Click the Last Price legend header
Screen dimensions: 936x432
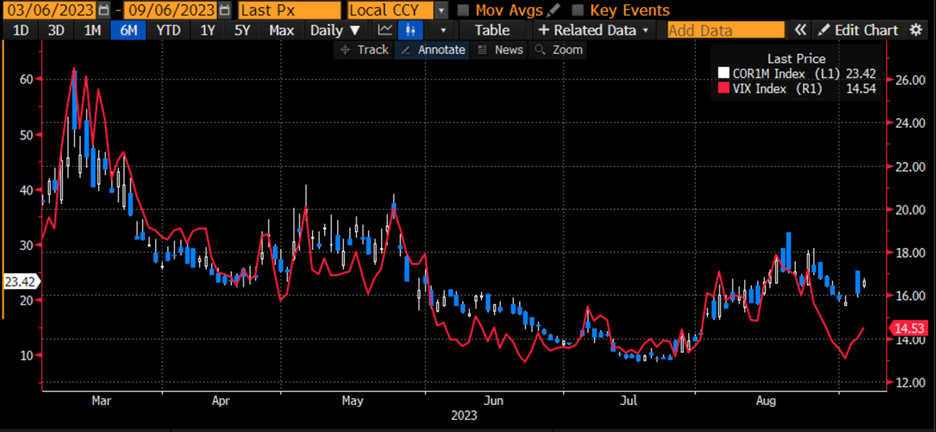pyautogui.click(x=796, y=58)
